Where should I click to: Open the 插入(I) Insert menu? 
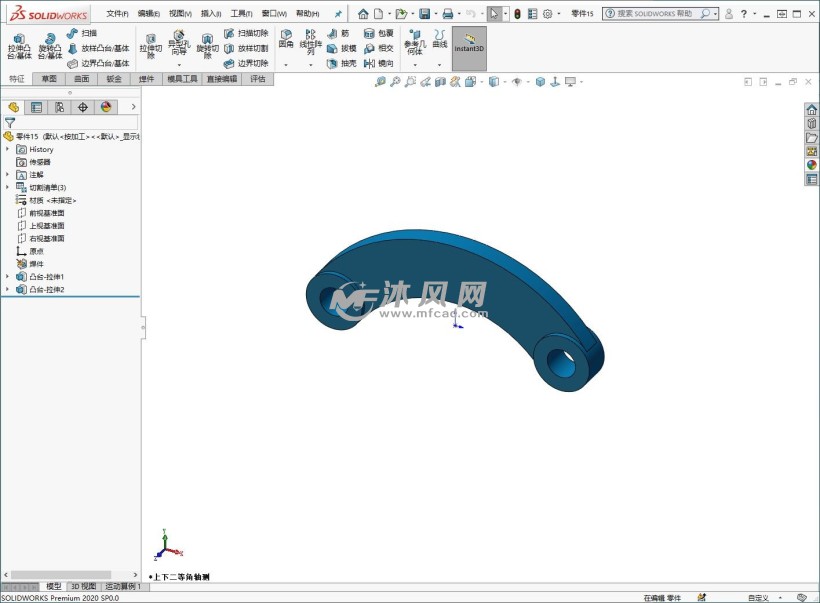click(211, 14)
